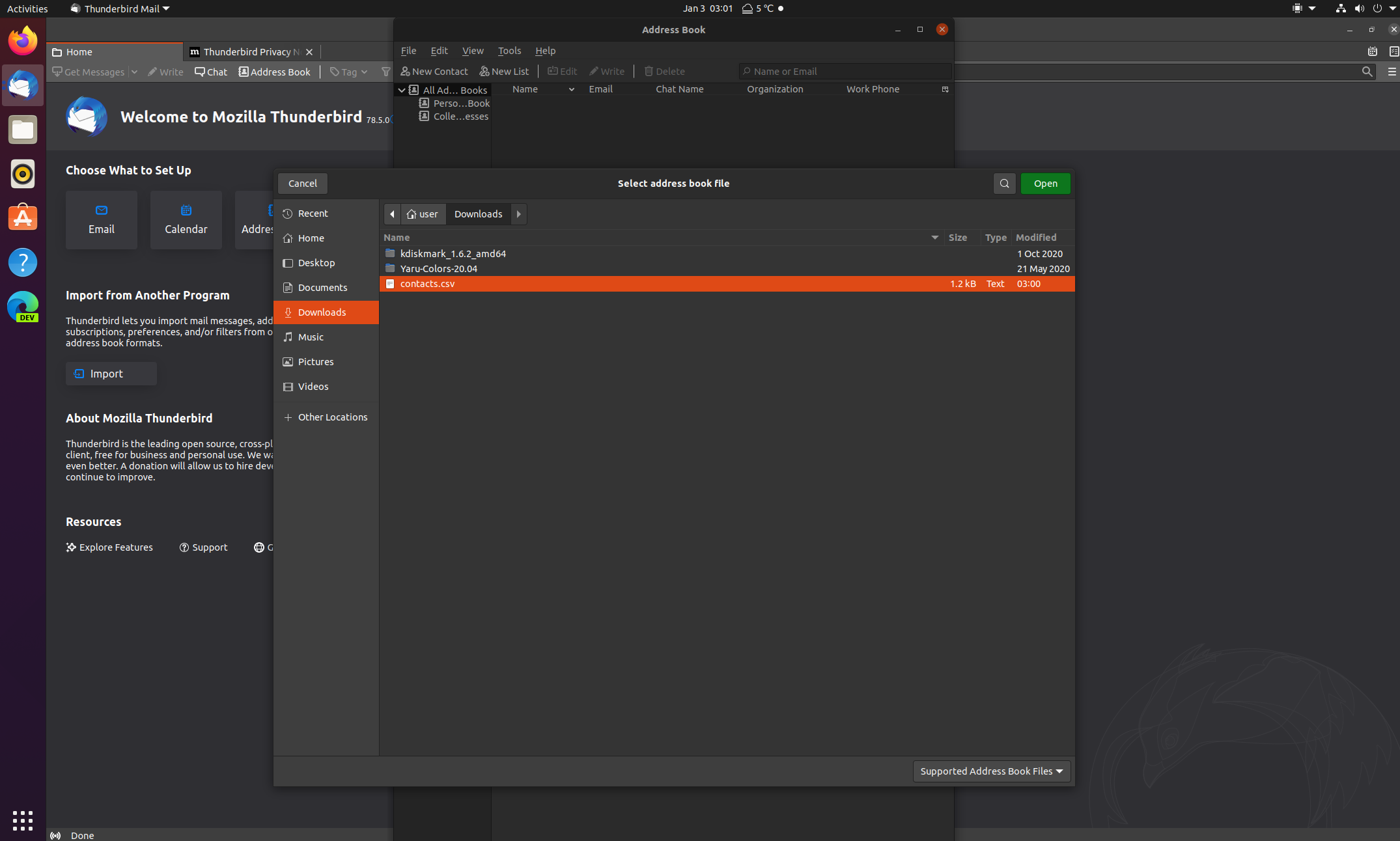Create a new contact in Address Book
This screenshot has width=1400, height=841.
point(434,72)
